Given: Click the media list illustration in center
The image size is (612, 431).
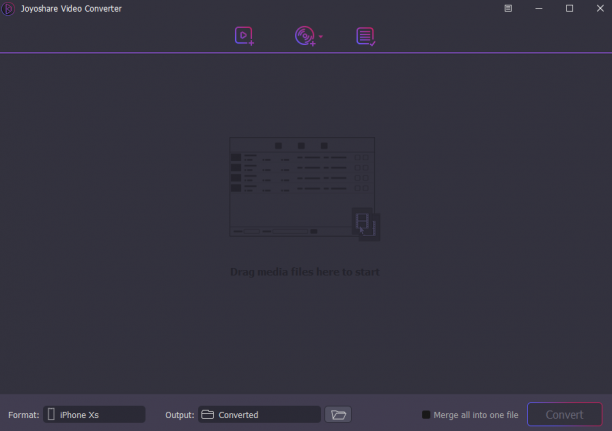Looking at the screenshot, I should coord(304,189).
